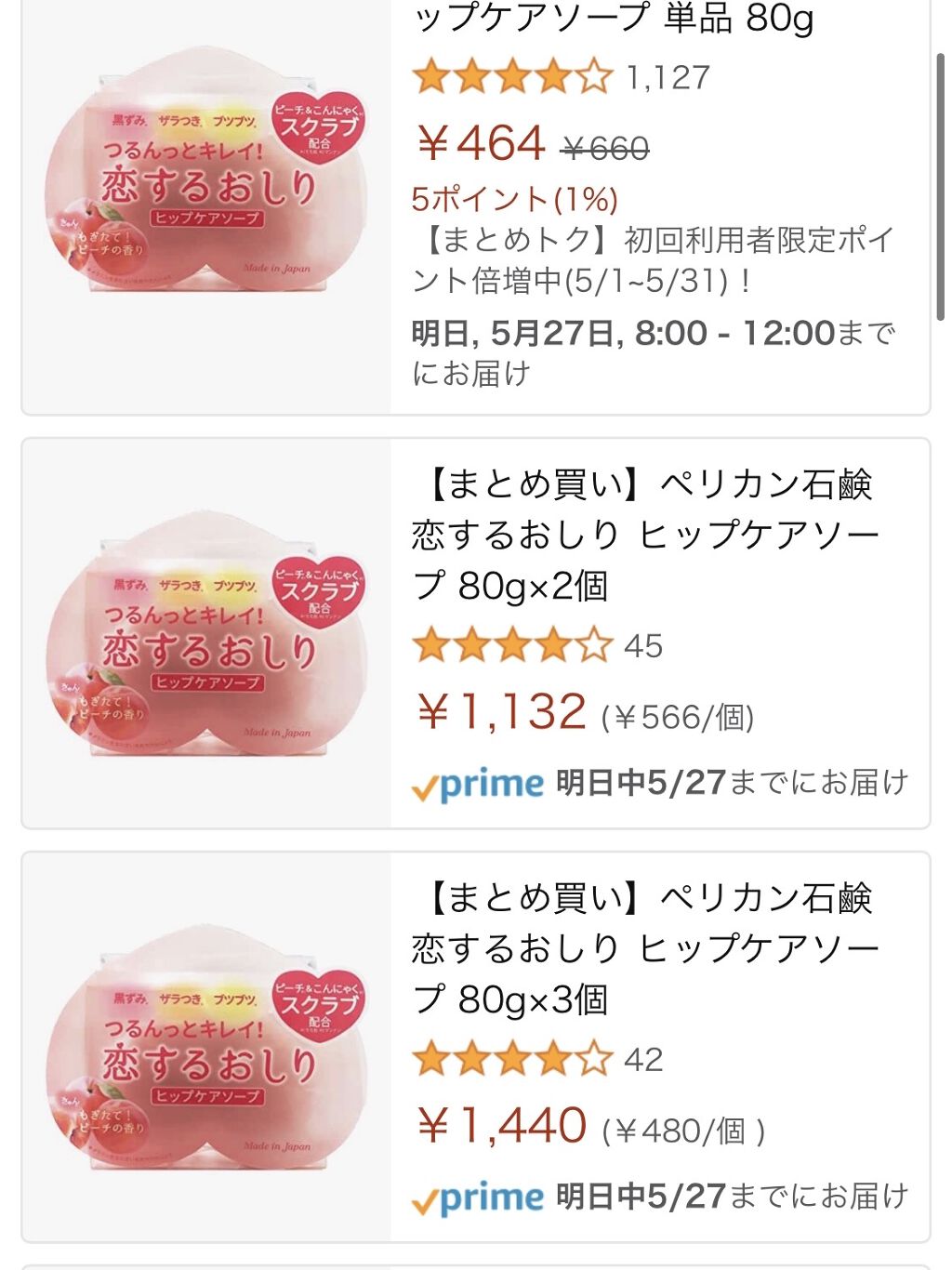Tap the まとめトク first-time user promotion text
The image size is (952, 1270).
click(651, 259)
